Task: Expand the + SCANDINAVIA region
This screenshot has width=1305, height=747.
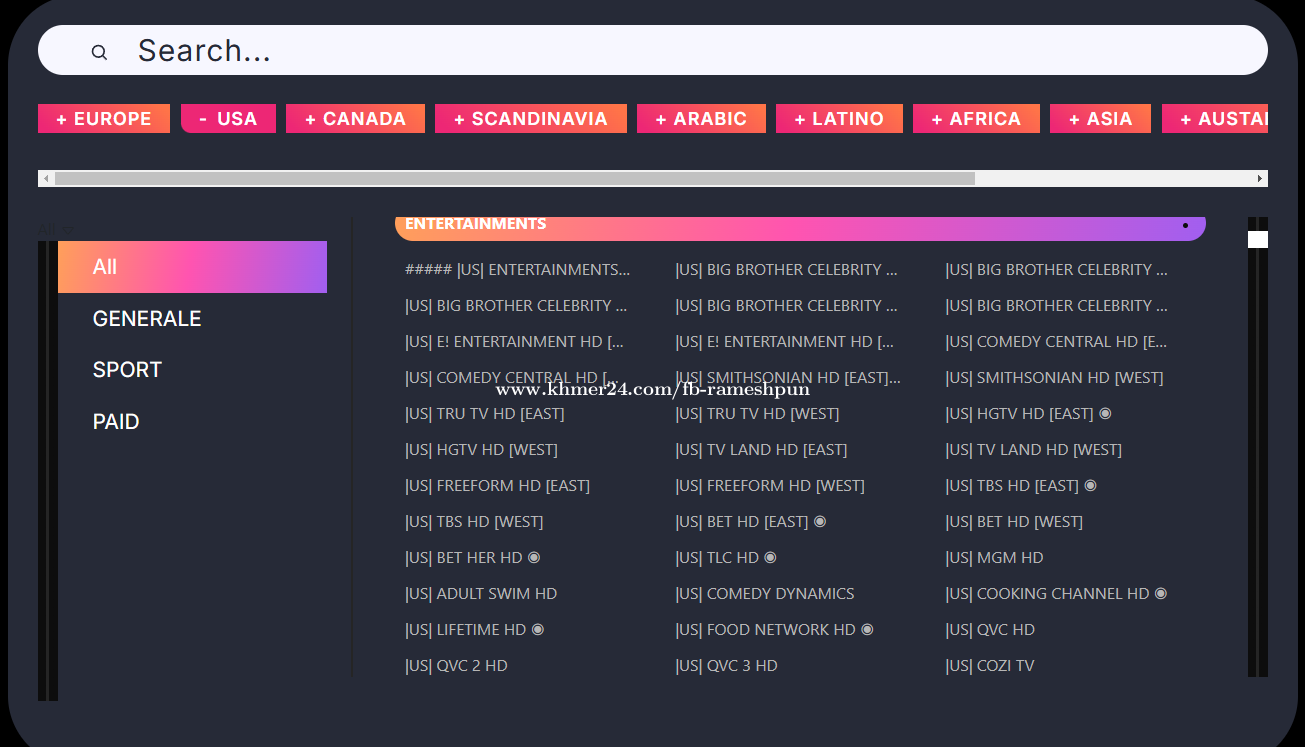Action: 531,118
